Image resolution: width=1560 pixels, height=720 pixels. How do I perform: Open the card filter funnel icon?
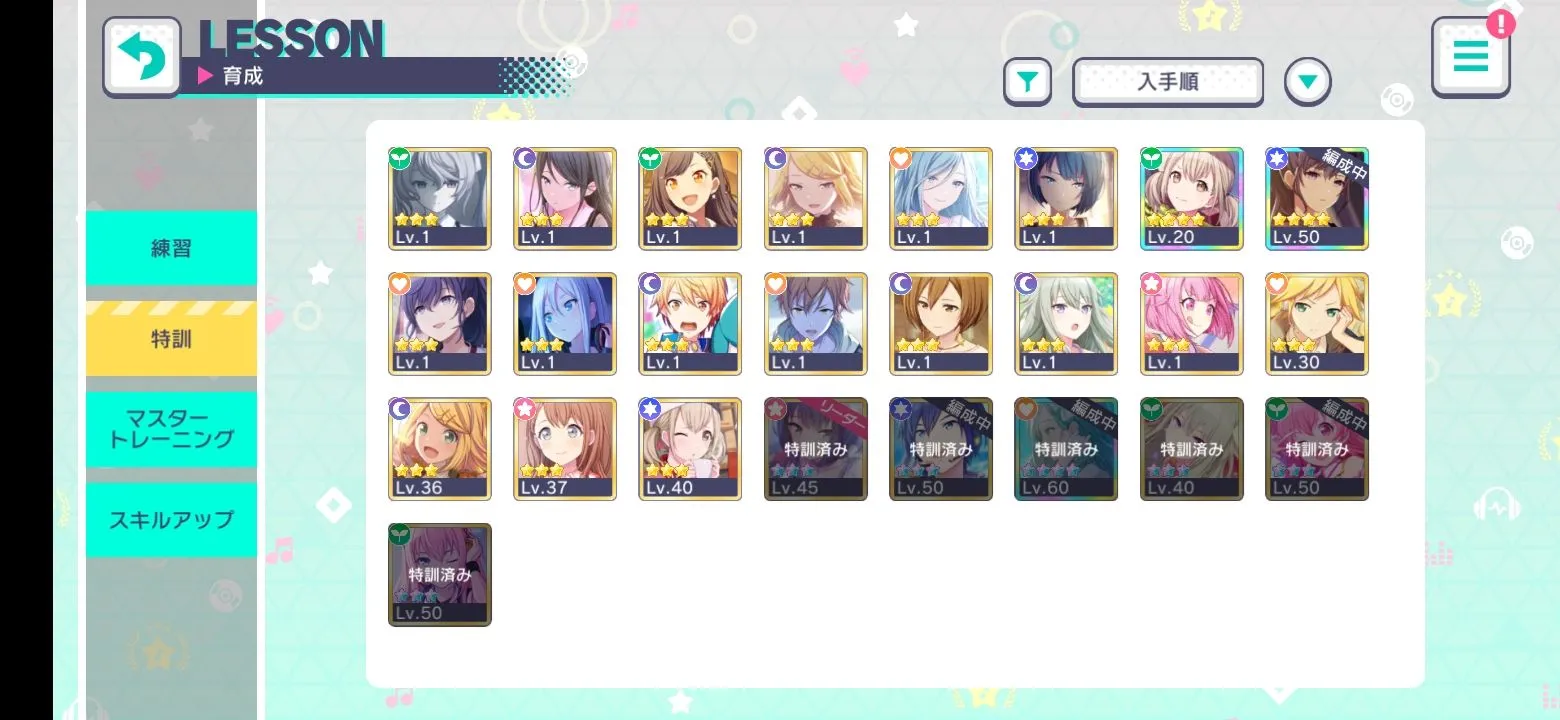click(x=1027, y=82)
